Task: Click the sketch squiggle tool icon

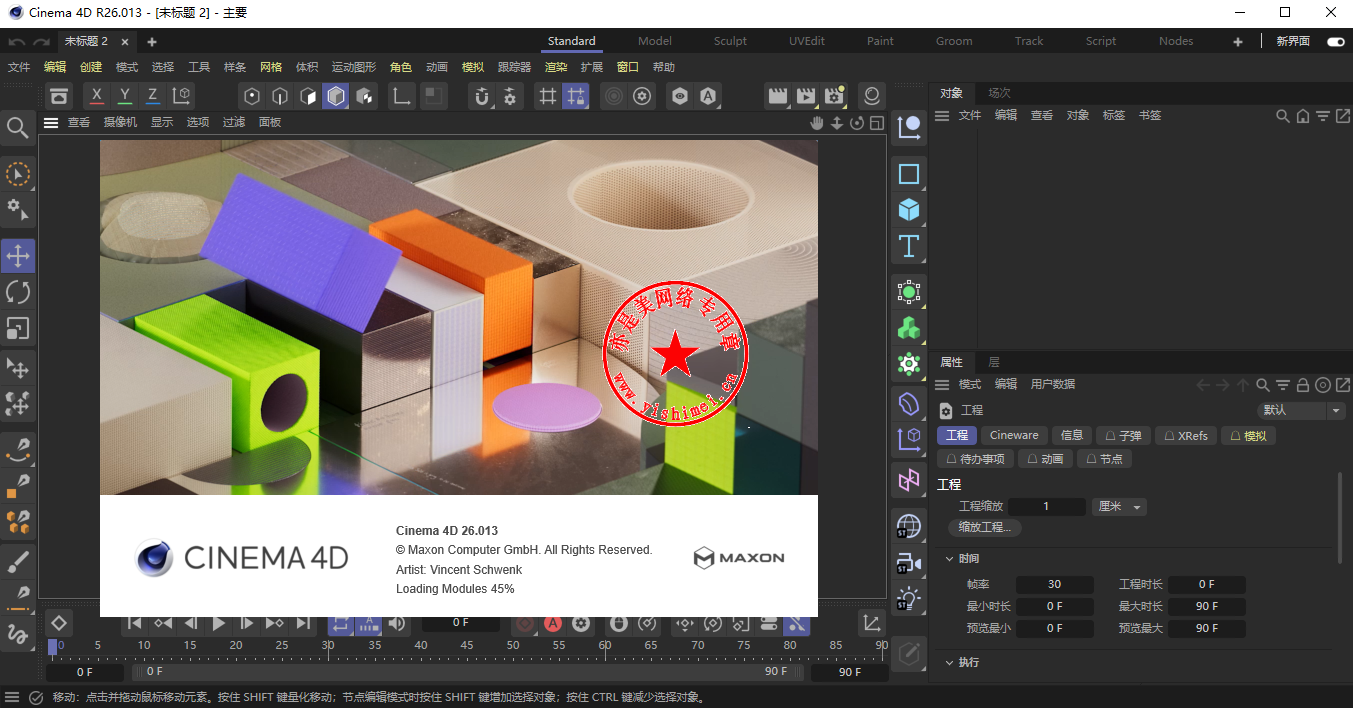Action: [18, 633]
